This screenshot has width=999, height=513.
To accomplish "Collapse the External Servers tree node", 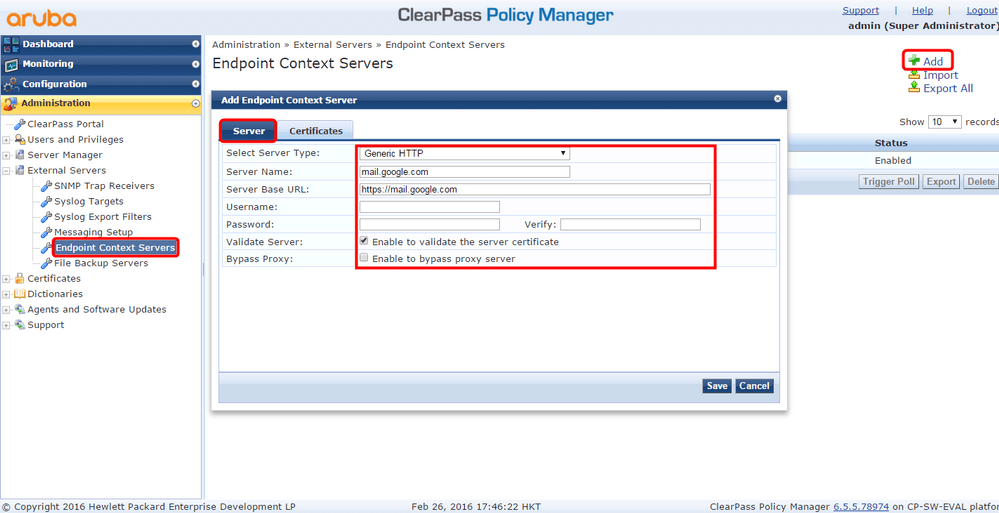I will (x=6, y=170).
